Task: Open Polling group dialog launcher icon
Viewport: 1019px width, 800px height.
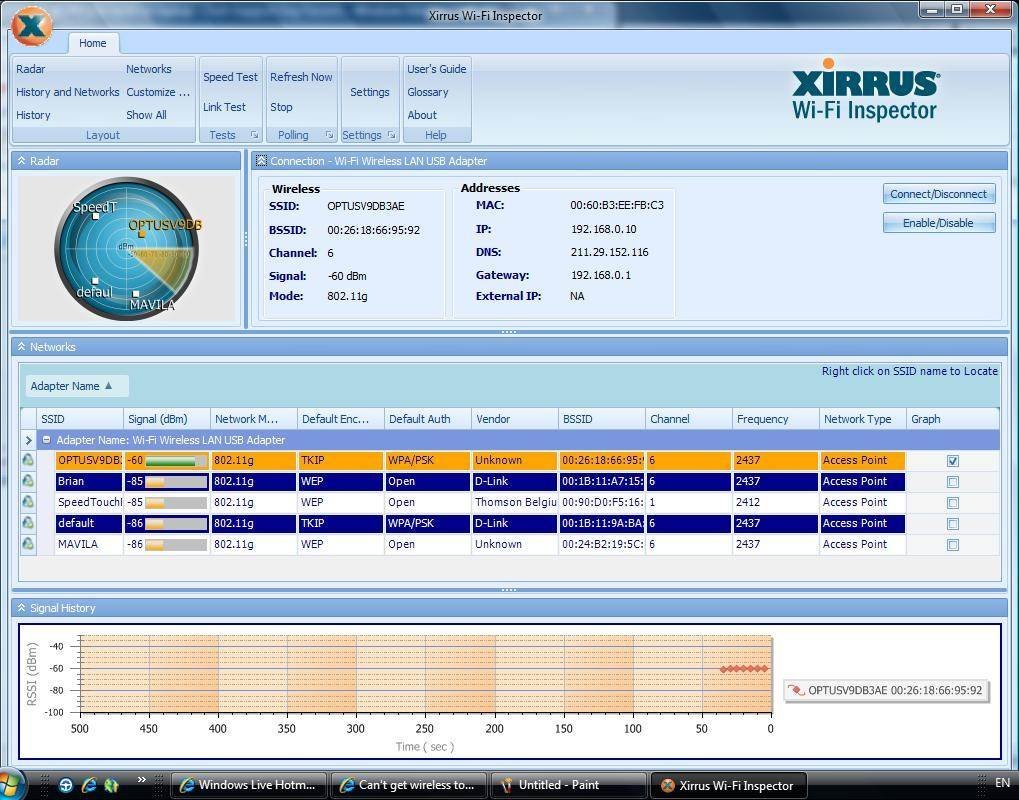Action: click(329, 135)
